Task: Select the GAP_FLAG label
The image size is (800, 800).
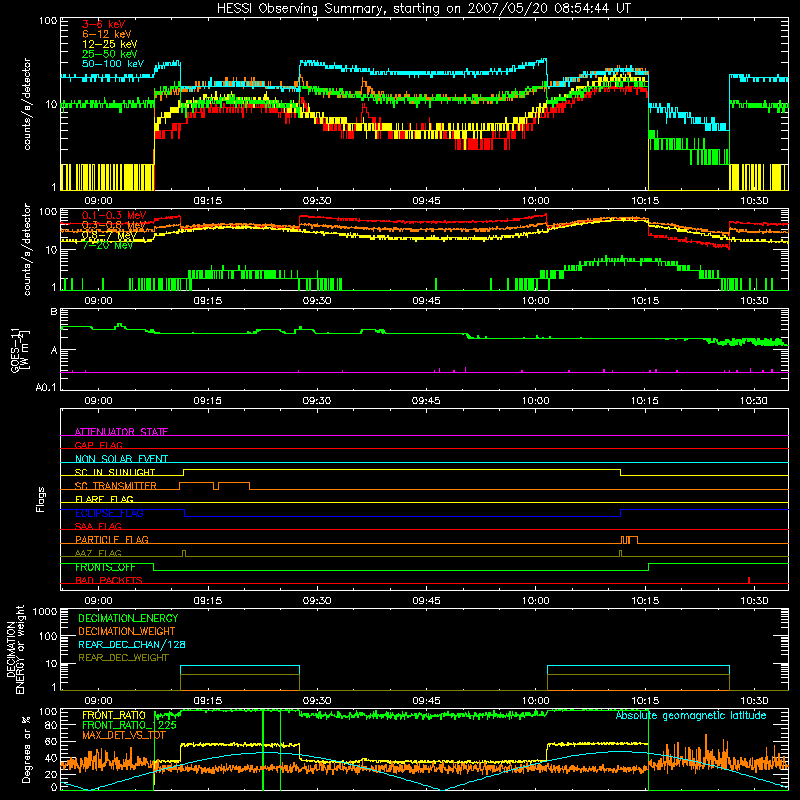Action: coord(98,445)
